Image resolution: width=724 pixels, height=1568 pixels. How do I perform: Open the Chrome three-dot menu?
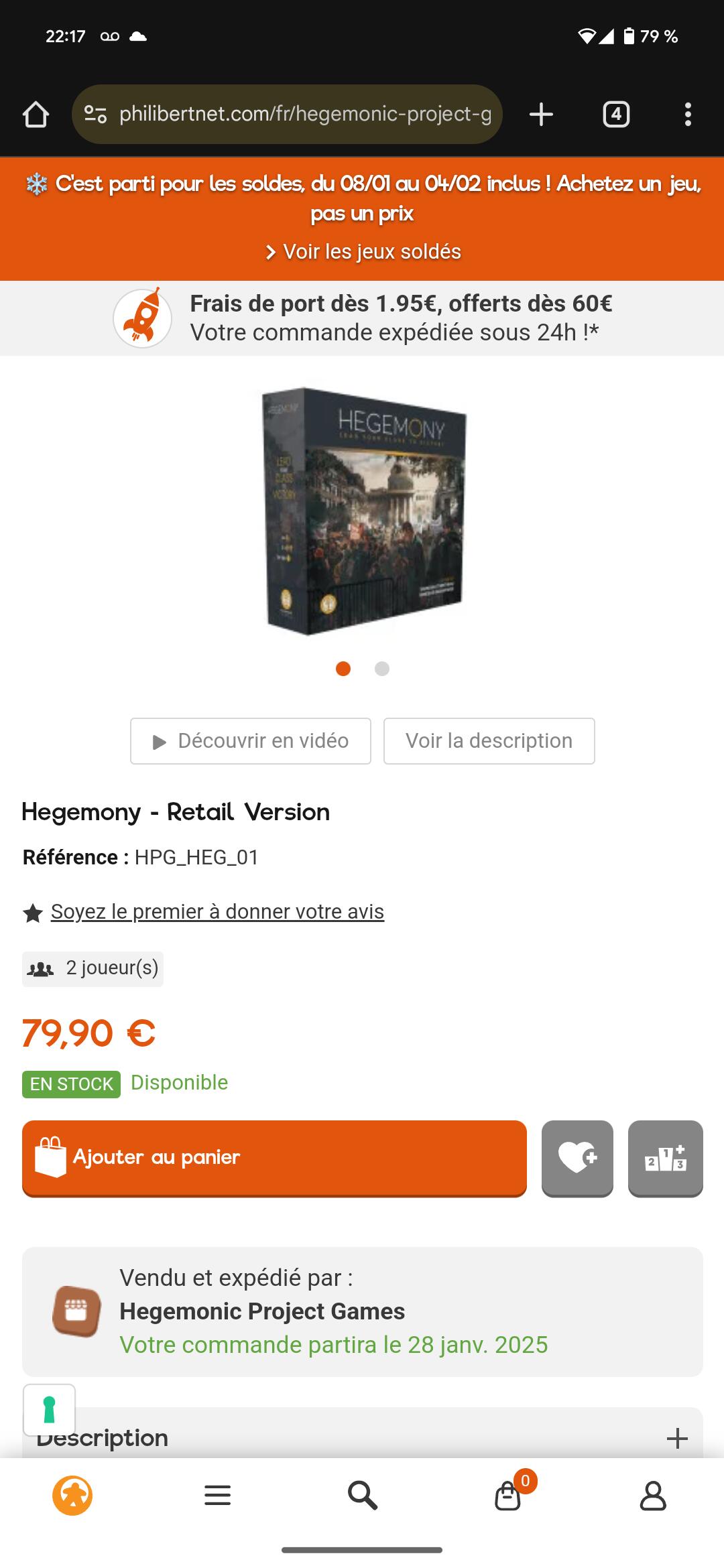click(688, 115)
